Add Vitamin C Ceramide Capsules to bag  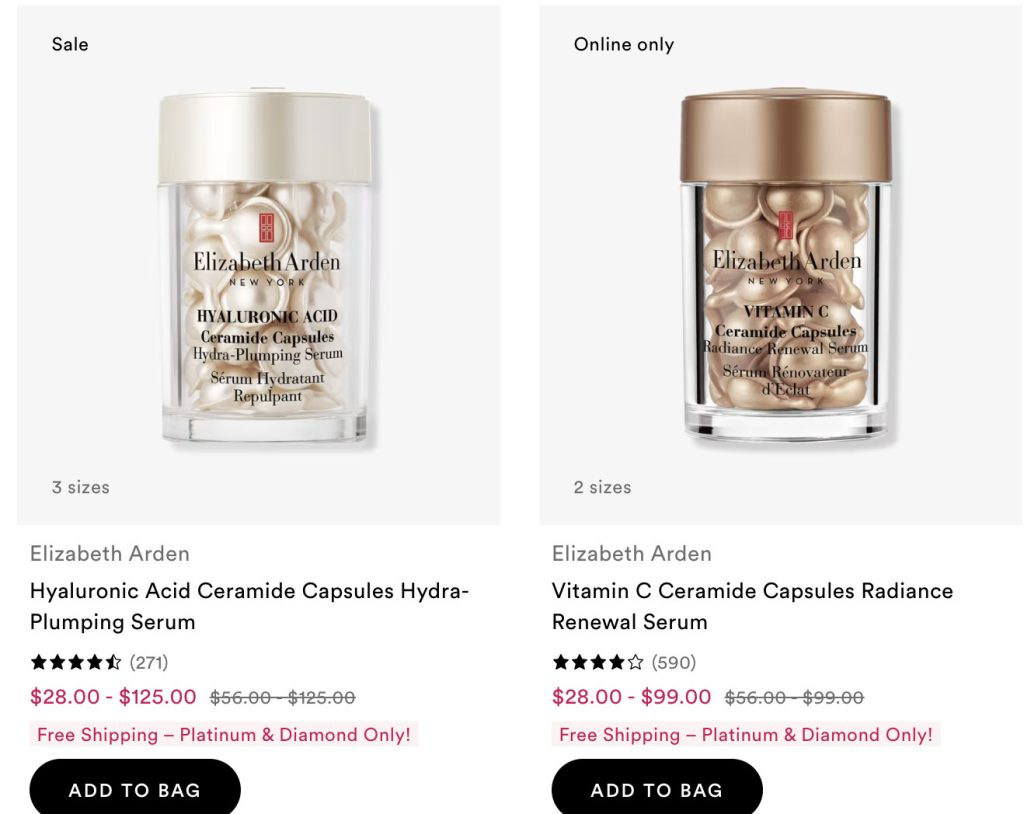657,790
